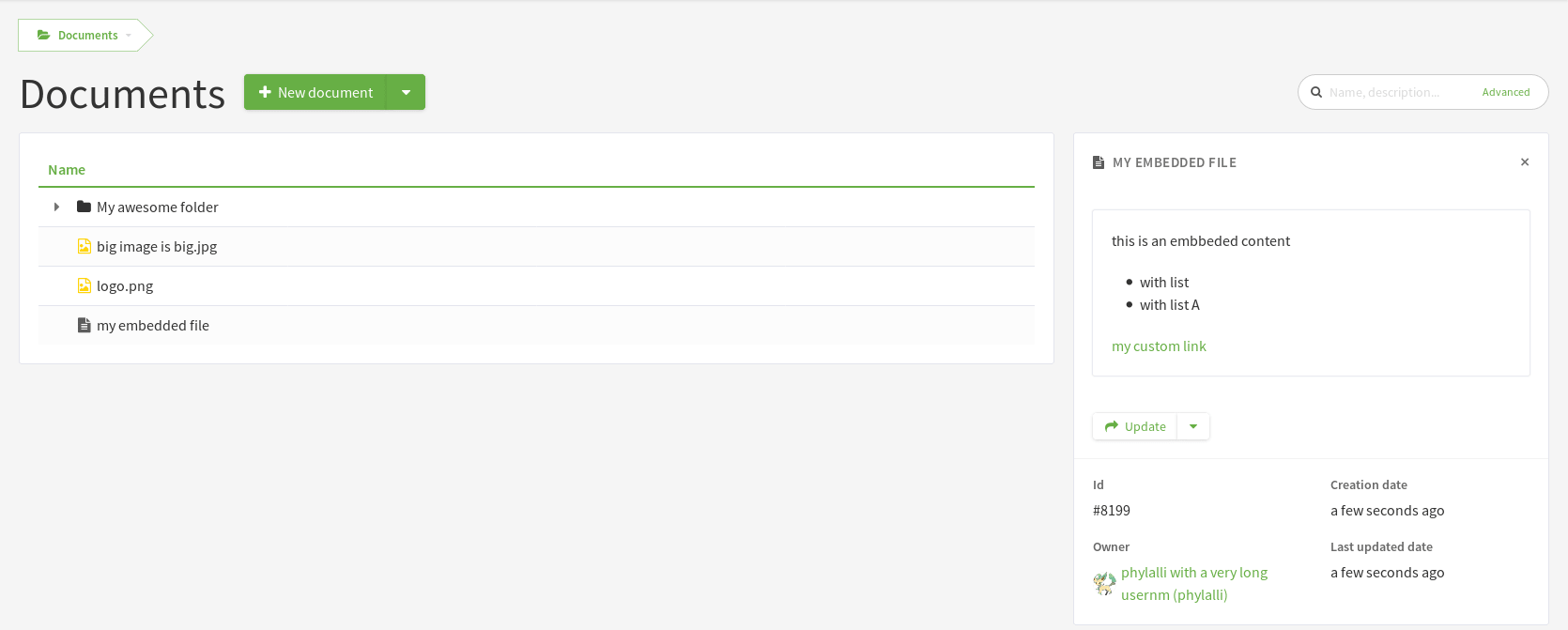Click the share arrow icon on the Update button
The width and height of the screenshot is (1568, 630).
(1112, 425)
